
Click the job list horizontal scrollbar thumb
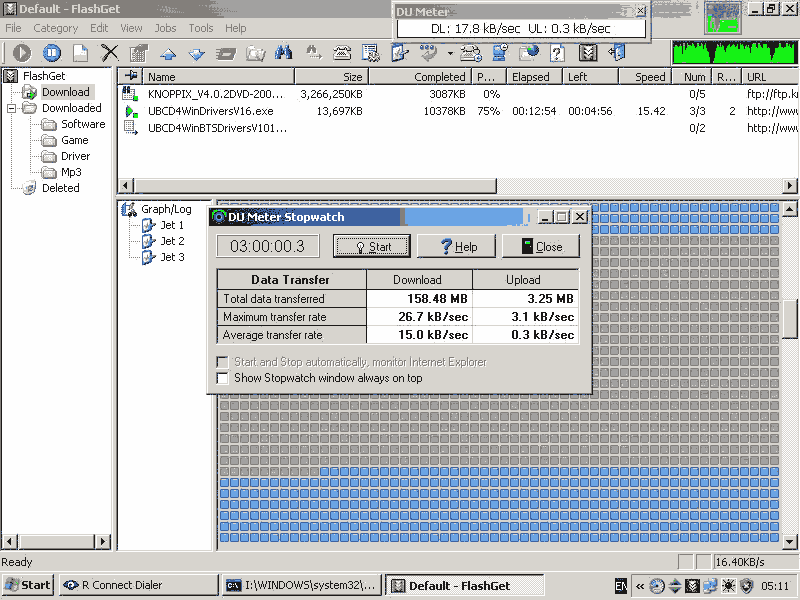[x=315, y=185]
